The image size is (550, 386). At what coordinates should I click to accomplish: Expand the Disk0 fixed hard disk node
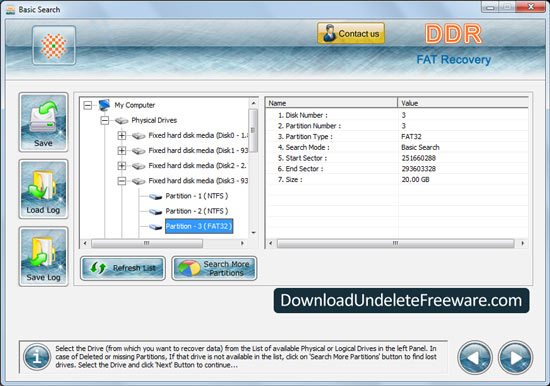[x=122, y=135]
